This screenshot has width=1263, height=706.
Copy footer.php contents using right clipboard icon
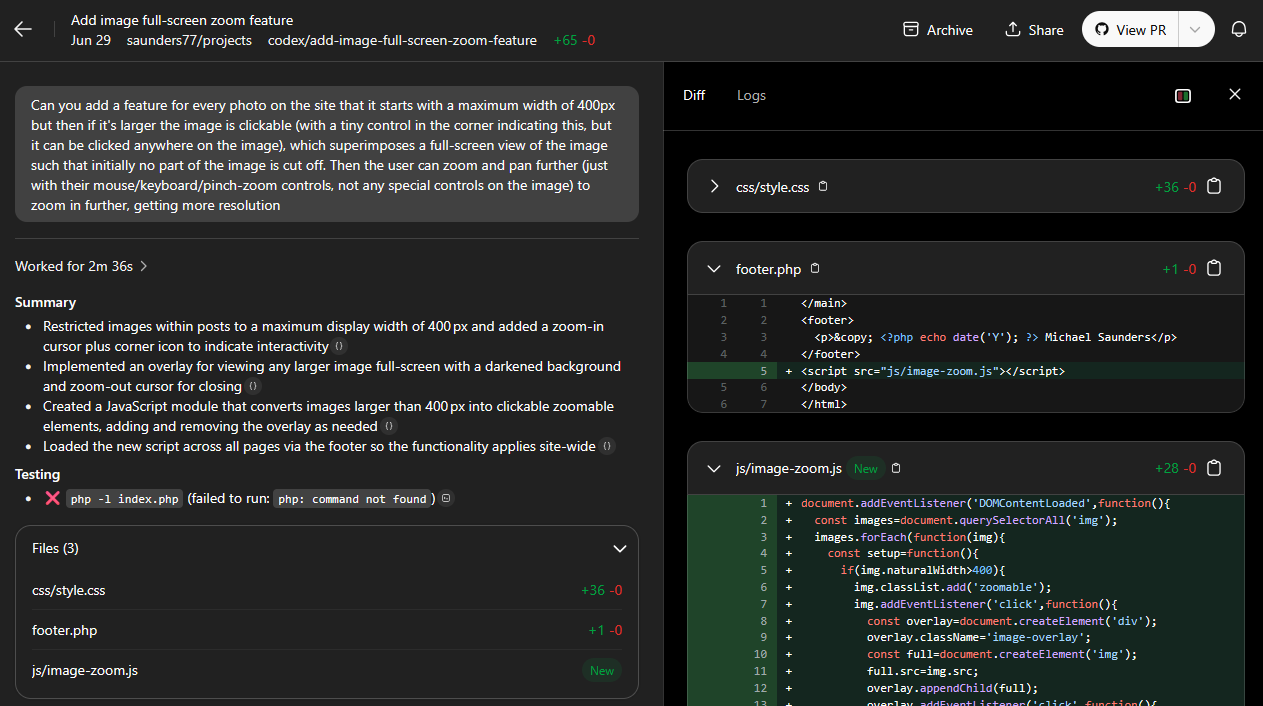tap(1214, 268)
